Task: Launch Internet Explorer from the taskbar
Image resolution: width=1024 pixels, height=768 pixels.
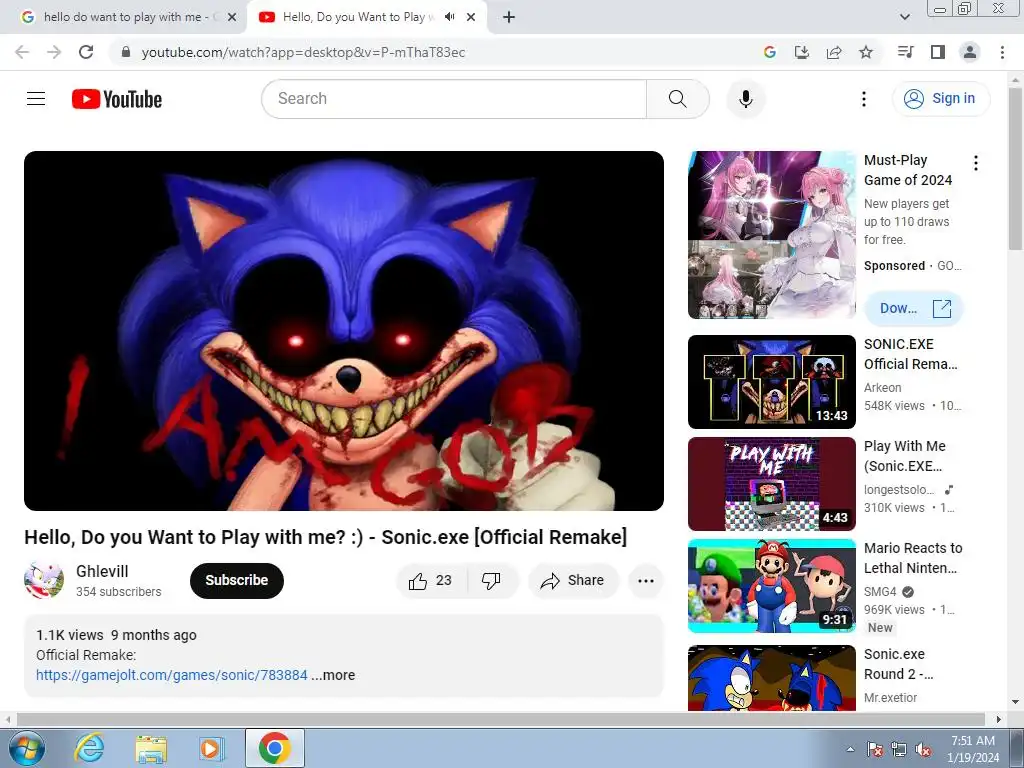Action: click(x=89, y=748)
